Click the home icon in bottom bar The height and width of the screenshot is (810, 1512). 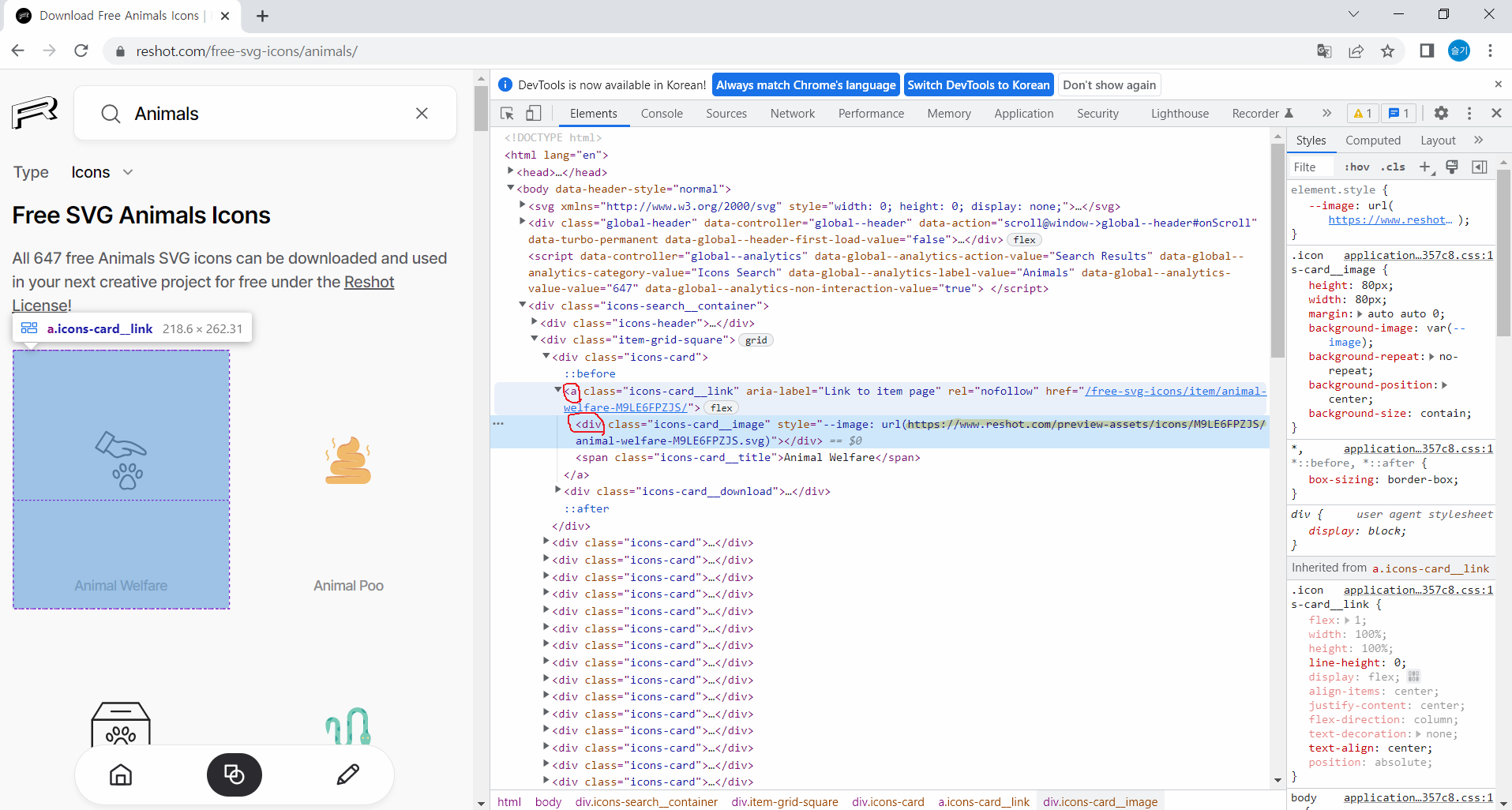121,774
